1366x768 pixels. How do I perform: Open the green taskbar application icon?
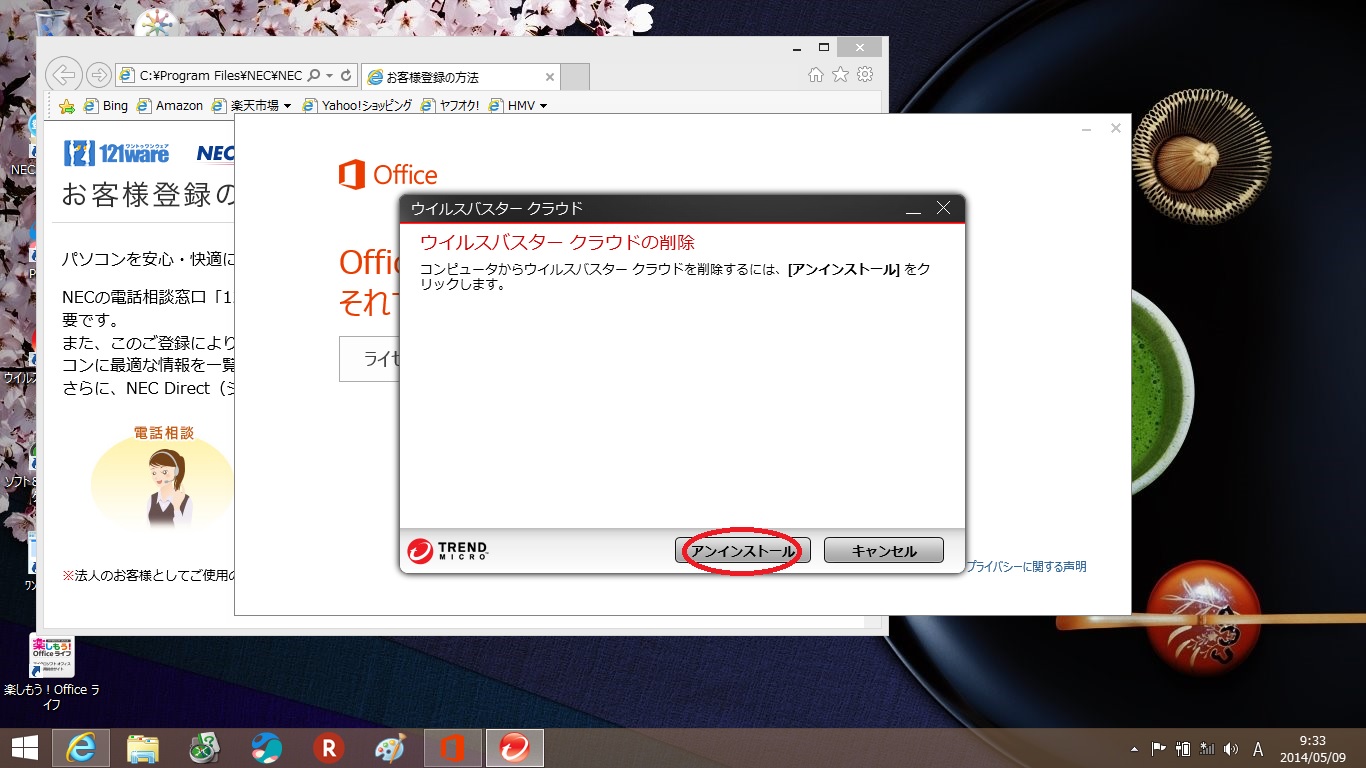(x=205, y=747)
